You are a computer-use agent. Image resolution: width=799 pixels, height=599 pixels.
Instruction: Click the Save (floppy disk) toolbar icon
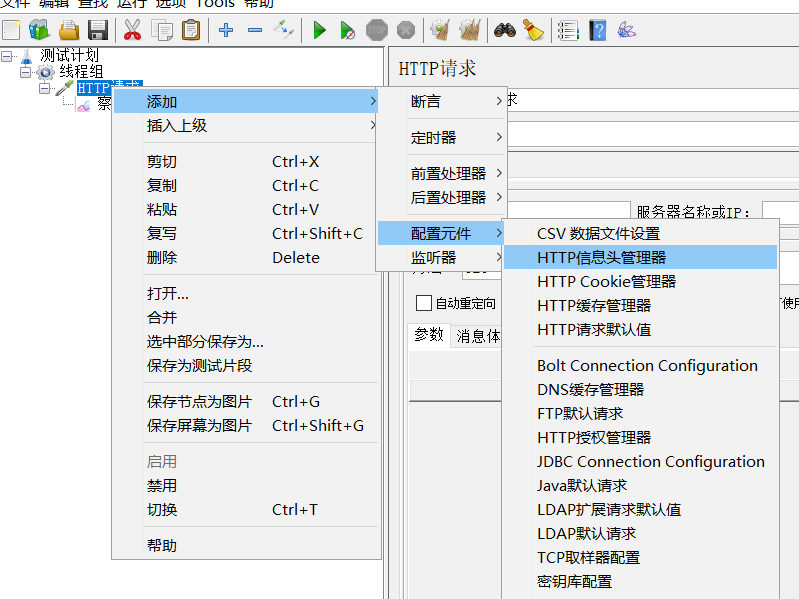coord(97,30)
